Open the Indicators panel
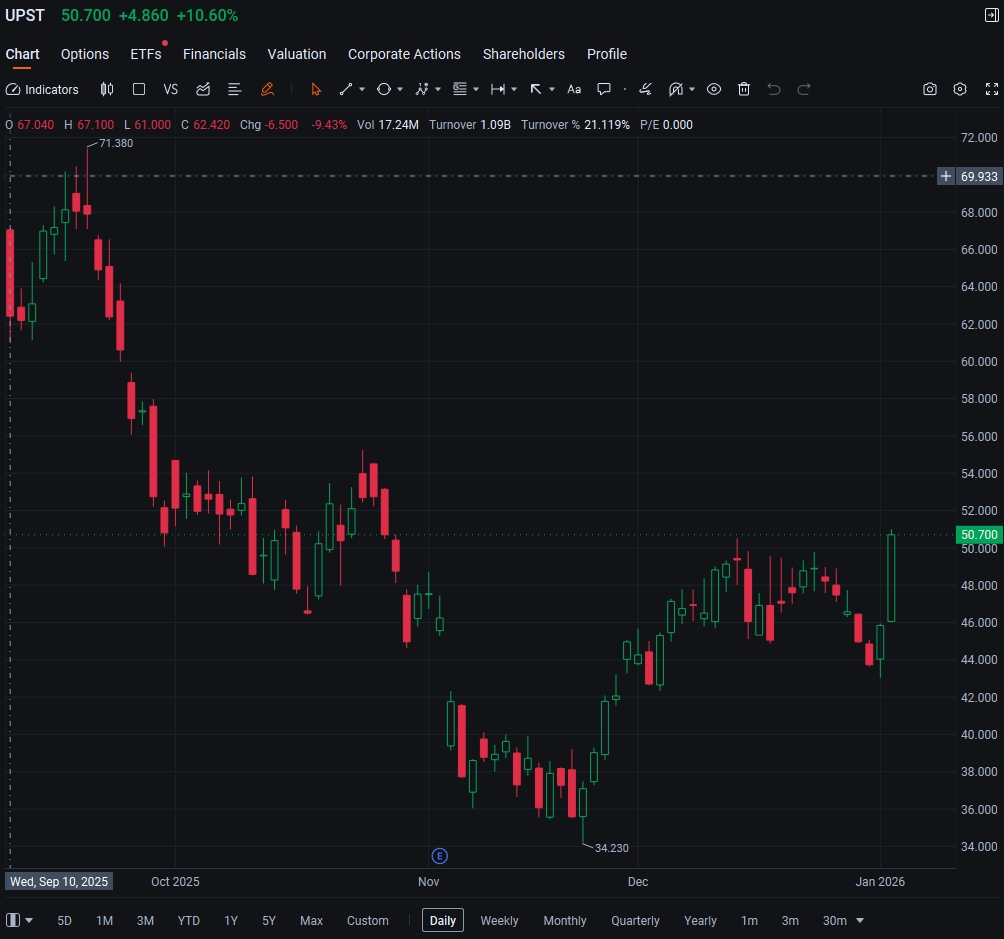Viewport: 1004px width, 939px height. click(42, 89)
